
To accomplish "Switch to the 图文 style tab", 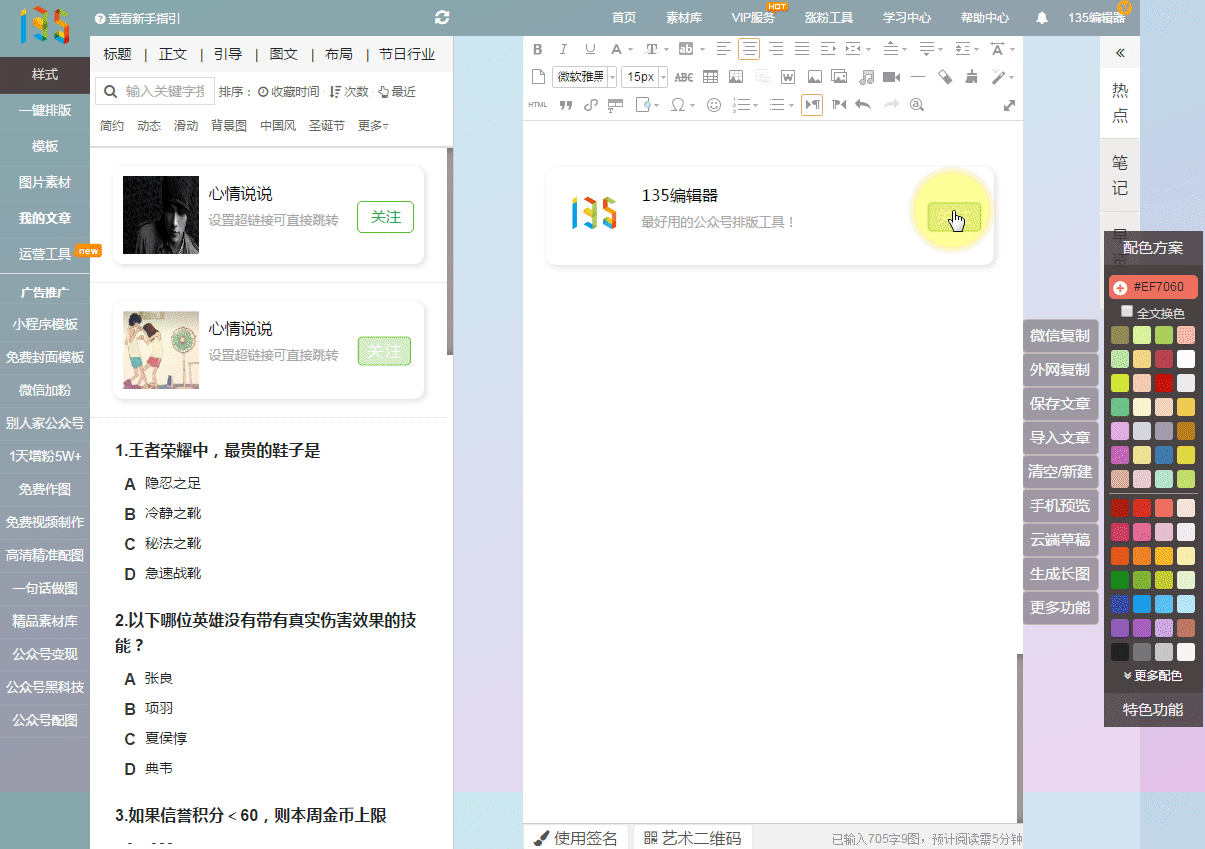I will pyautogui.click(x=283, y=54).
